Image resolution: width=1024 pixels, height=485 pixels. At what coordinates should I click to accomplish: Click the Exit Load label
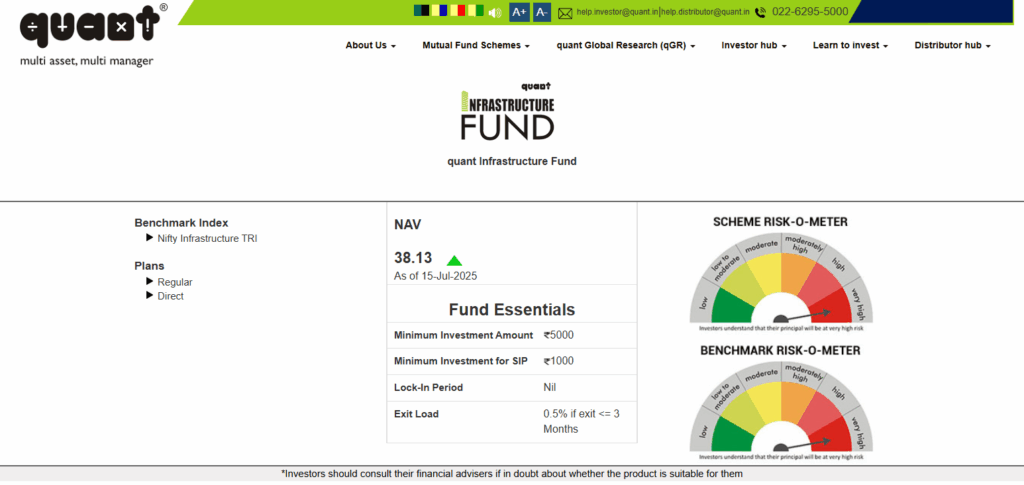[x=416, y=414]
